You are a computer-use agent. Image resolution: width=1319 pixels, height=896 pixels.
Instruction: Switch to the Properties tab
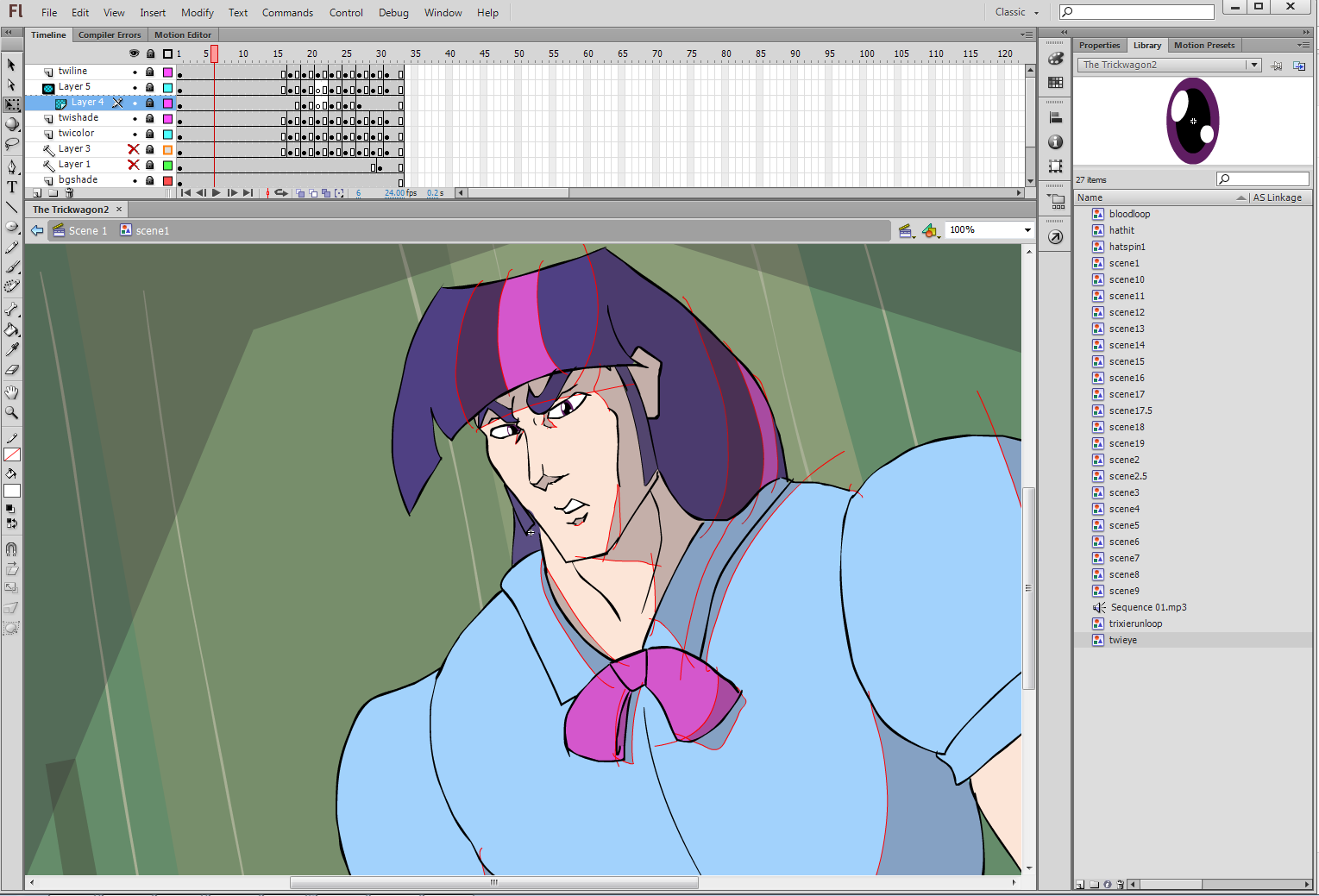(1099, 46)
